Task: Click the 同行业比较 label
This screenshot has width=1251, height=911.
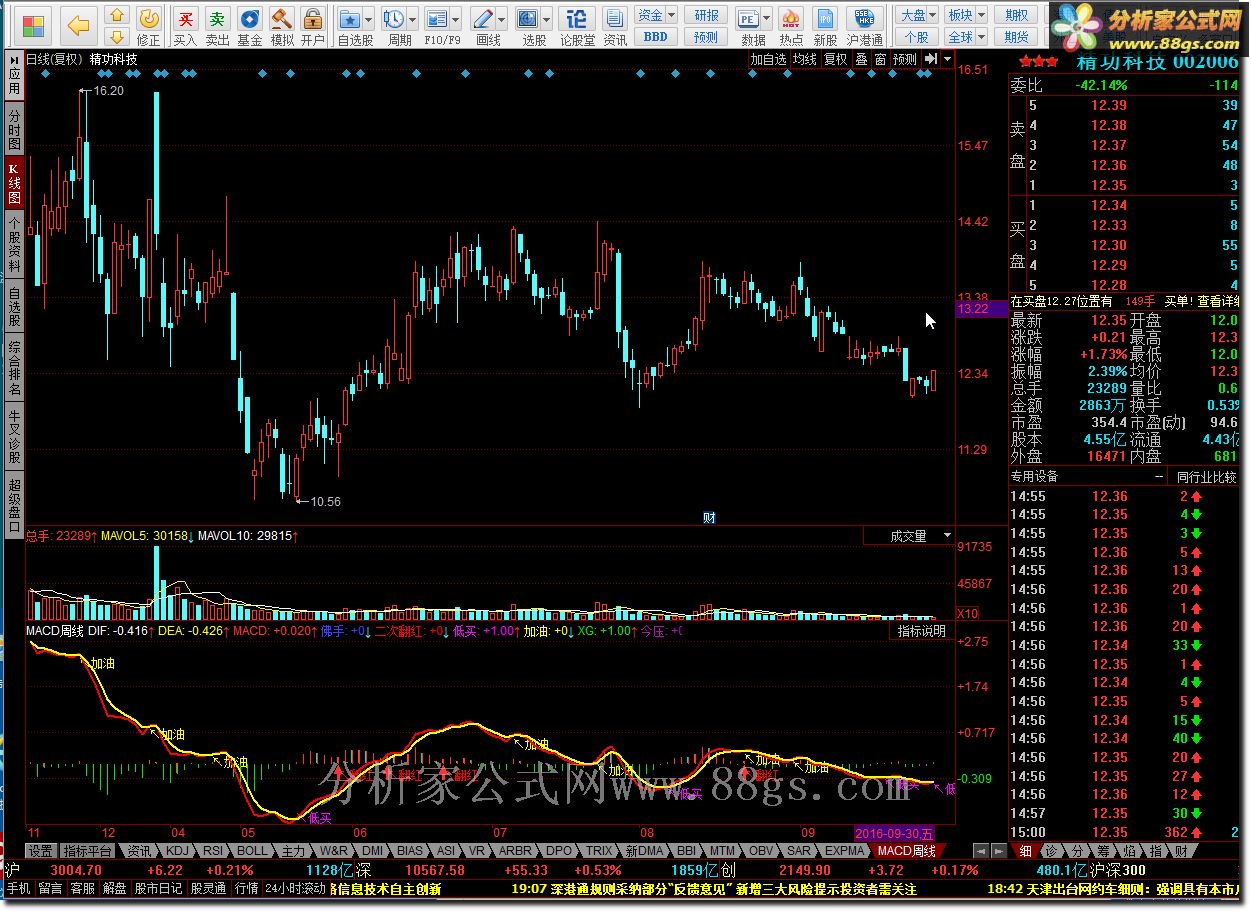Action: tap(1207, 477)
